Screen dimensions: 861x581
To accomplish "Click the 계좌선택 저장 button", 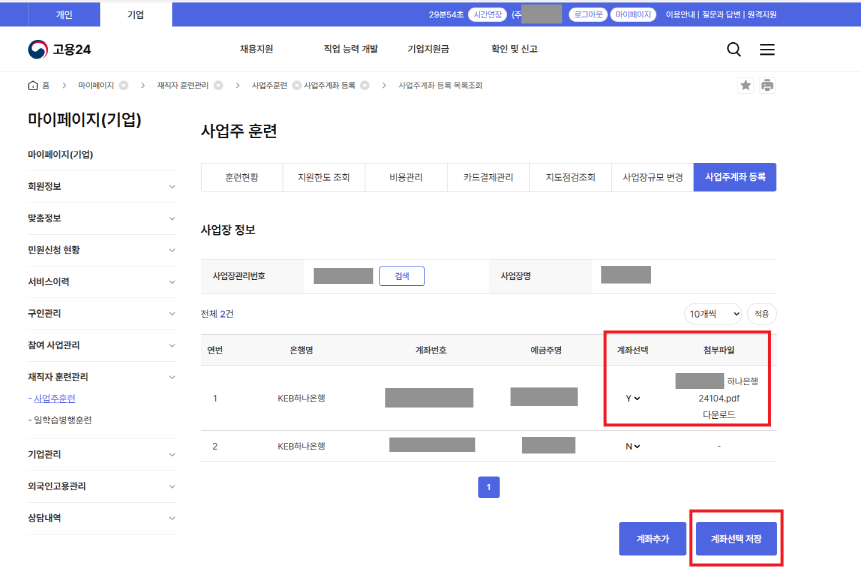I will tap(735, 539).
